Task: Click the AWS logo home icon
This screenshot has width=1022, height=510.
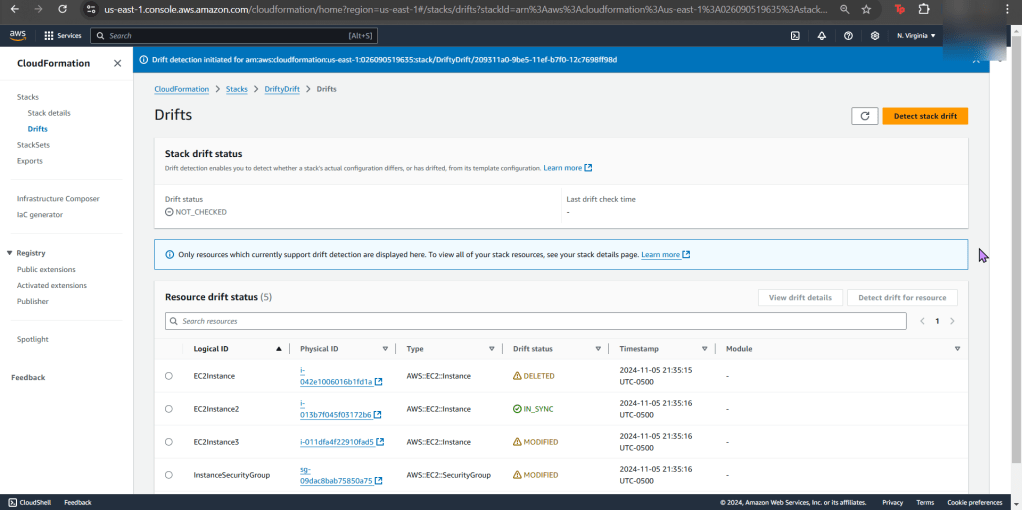Action: [18, 35]
